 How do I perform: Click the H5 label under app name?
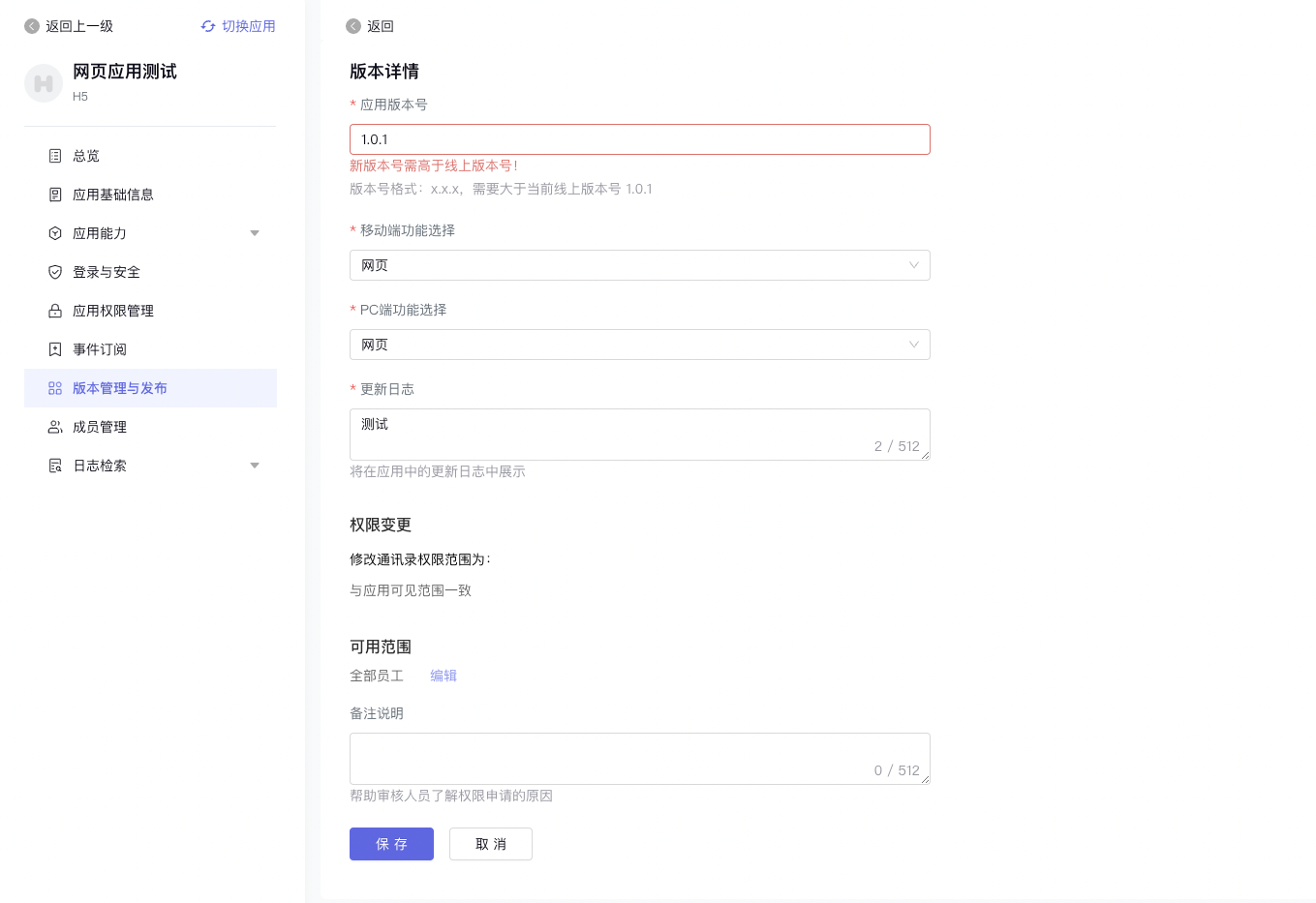(80, 97)
